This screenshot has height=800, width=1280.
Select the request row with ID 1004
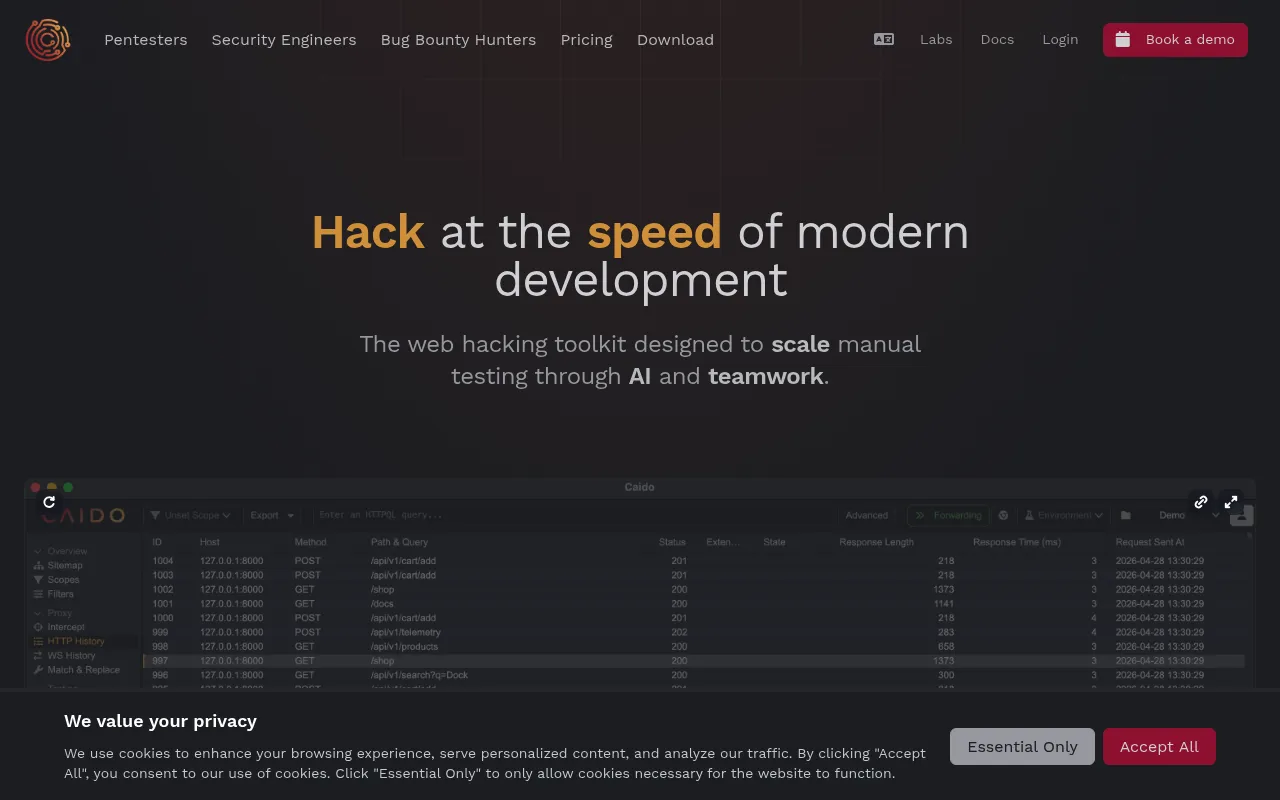pyautogui.click(x=695, y=561)
